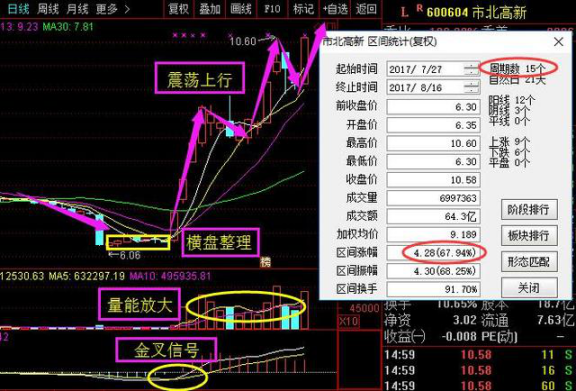Click the 板块排行 sector ranking button
This screenshot has height=391, width=576.
(529, 235)
